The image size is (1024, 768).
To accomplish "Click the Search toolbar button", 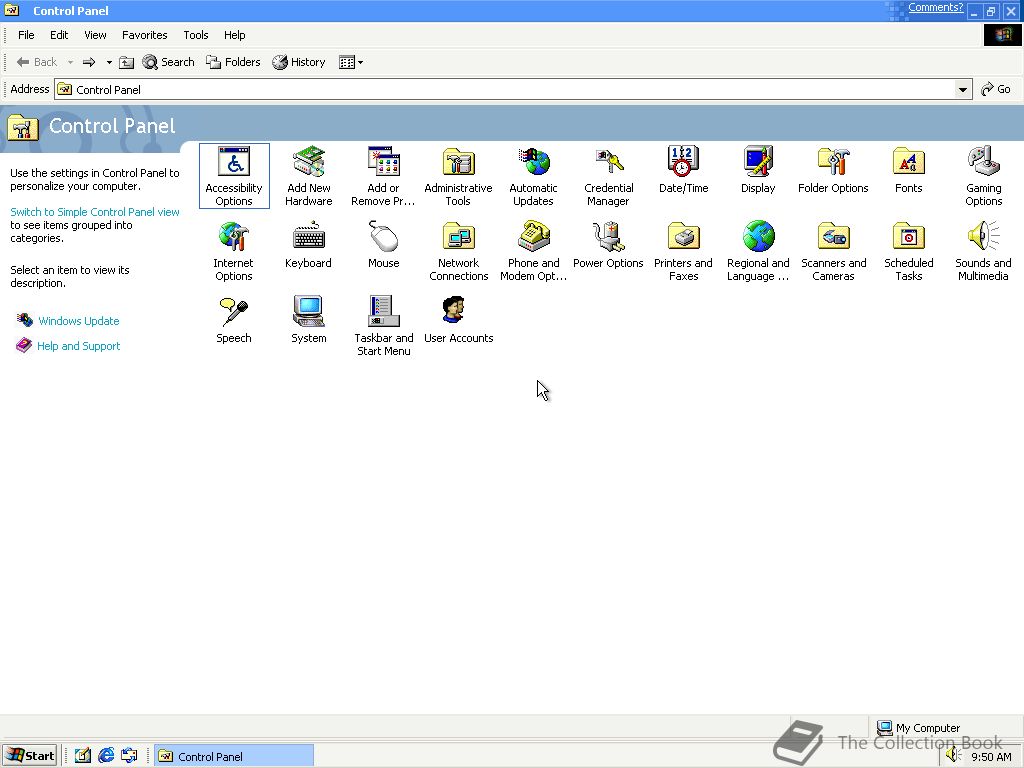I will 168,62.
